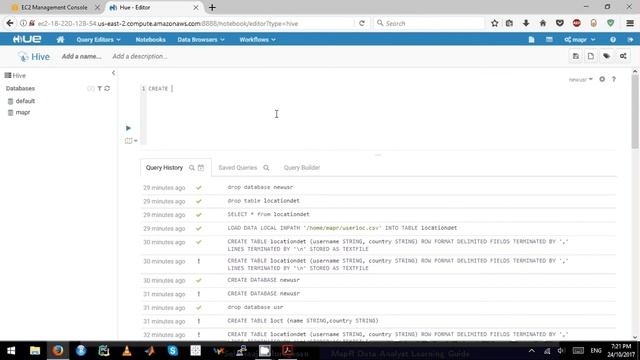The width and height of the screenshot is (640, 360).
Task: Click the tag icon in editor toolbar
Action: point(607,56)
